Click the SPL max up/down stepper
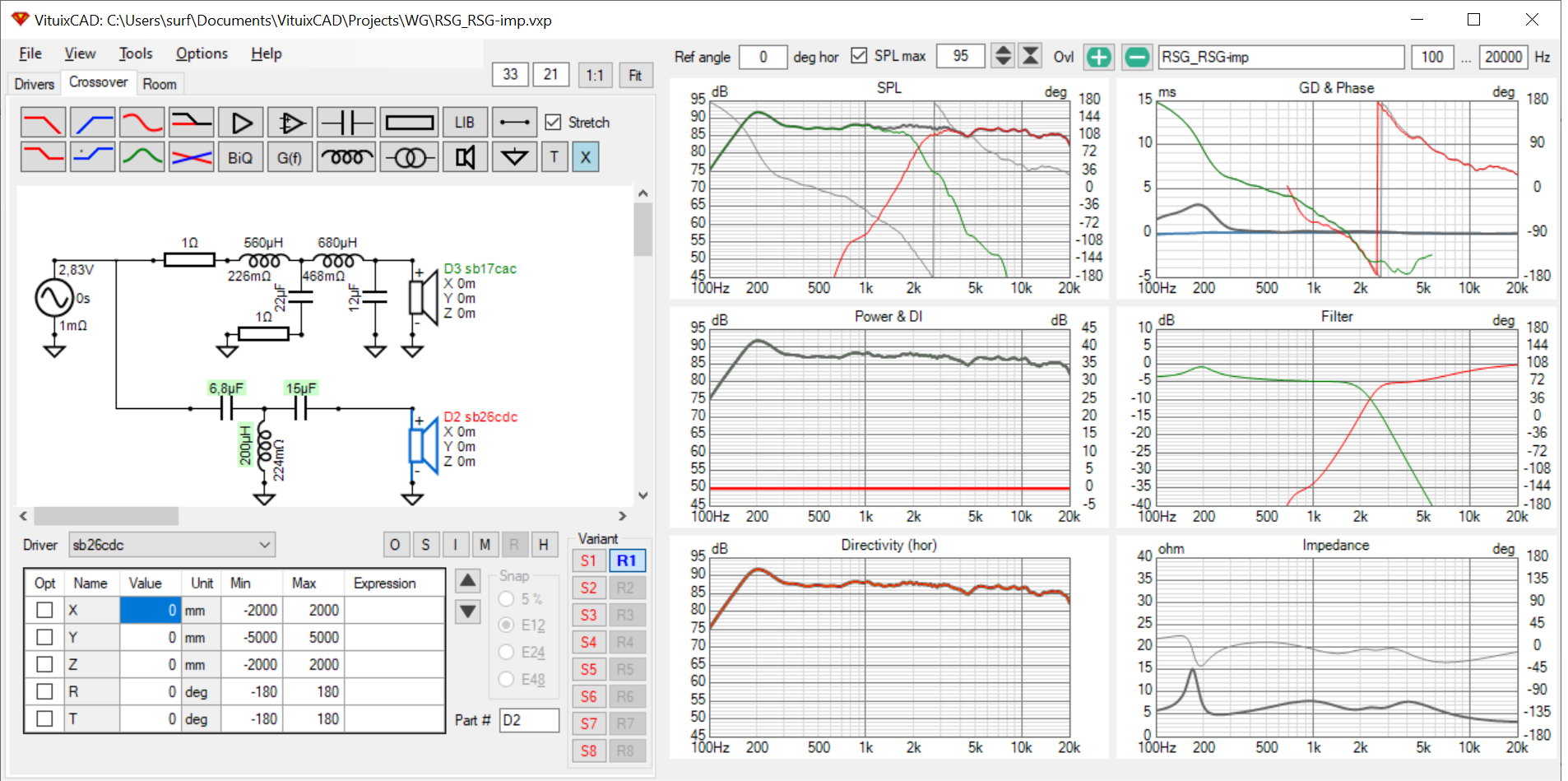 [1003, 56]
